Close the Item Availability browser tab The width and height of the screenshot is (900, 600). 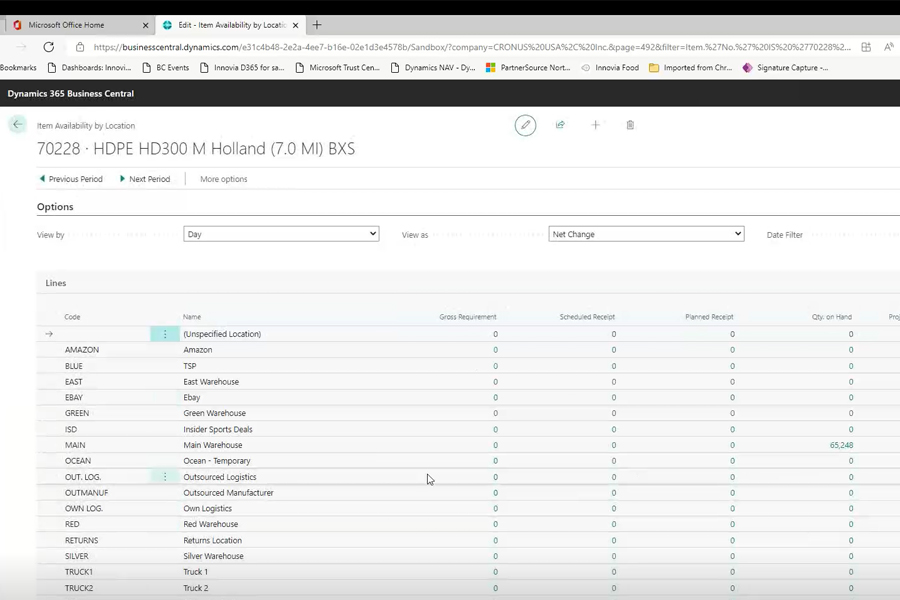tap(296, 25)
